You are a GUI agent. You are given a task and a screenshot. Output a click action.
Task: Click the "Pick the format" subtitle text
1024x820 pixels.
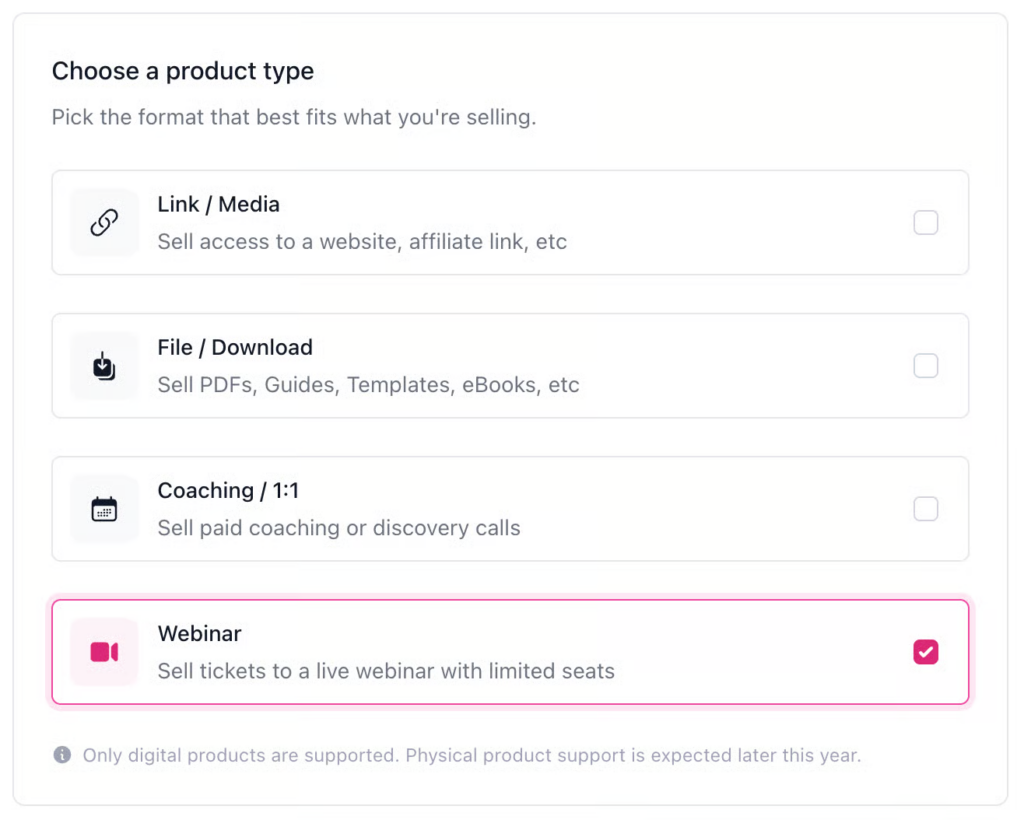coord(294,117)
